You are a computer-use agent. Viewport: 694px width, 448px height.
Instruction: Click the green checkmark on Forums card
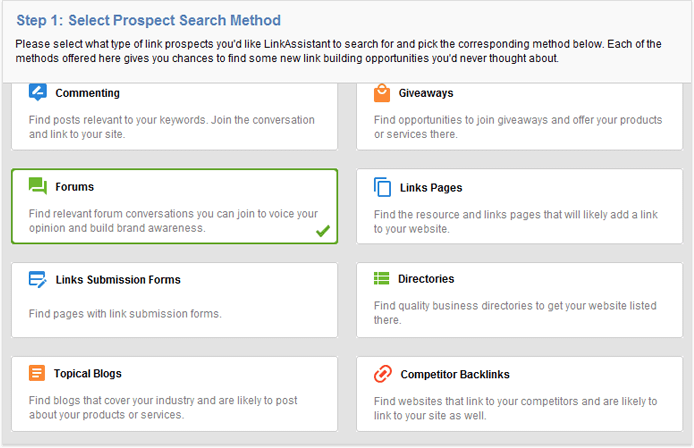point(323,231)
